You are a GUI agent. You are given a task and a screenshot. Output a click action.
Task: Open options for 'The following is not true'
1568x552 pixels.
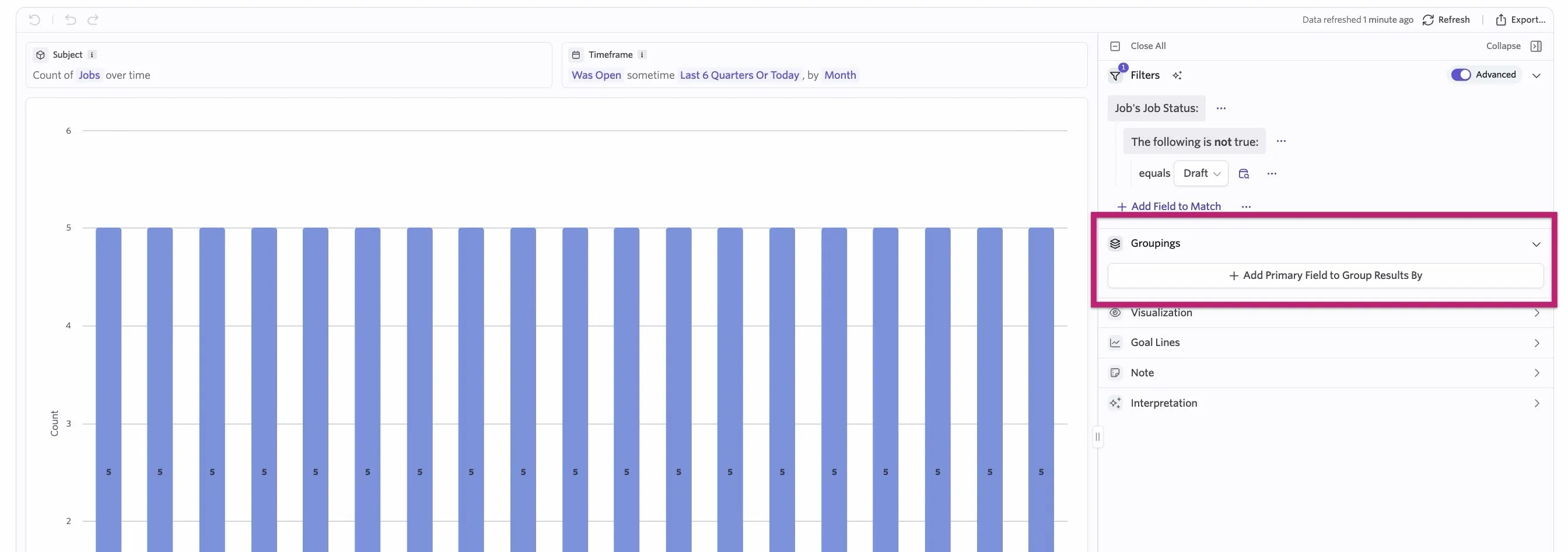[1282, 141]
